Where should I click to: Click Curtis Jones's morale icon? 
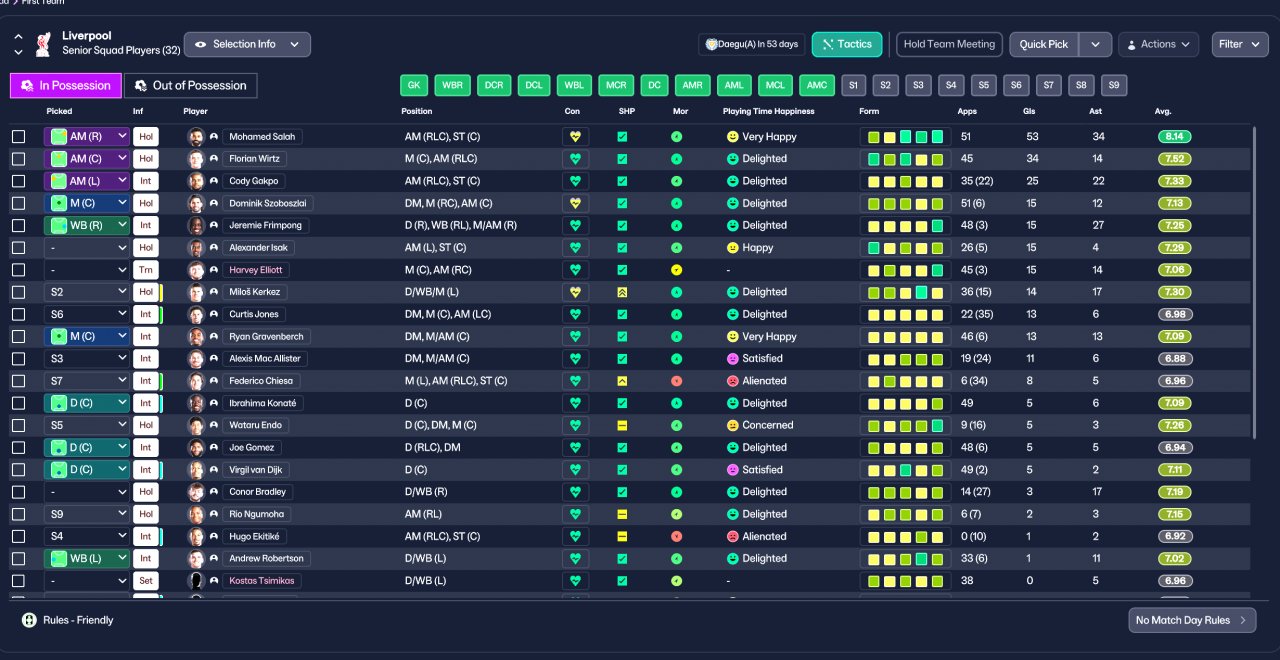click(x=677, y=314)
